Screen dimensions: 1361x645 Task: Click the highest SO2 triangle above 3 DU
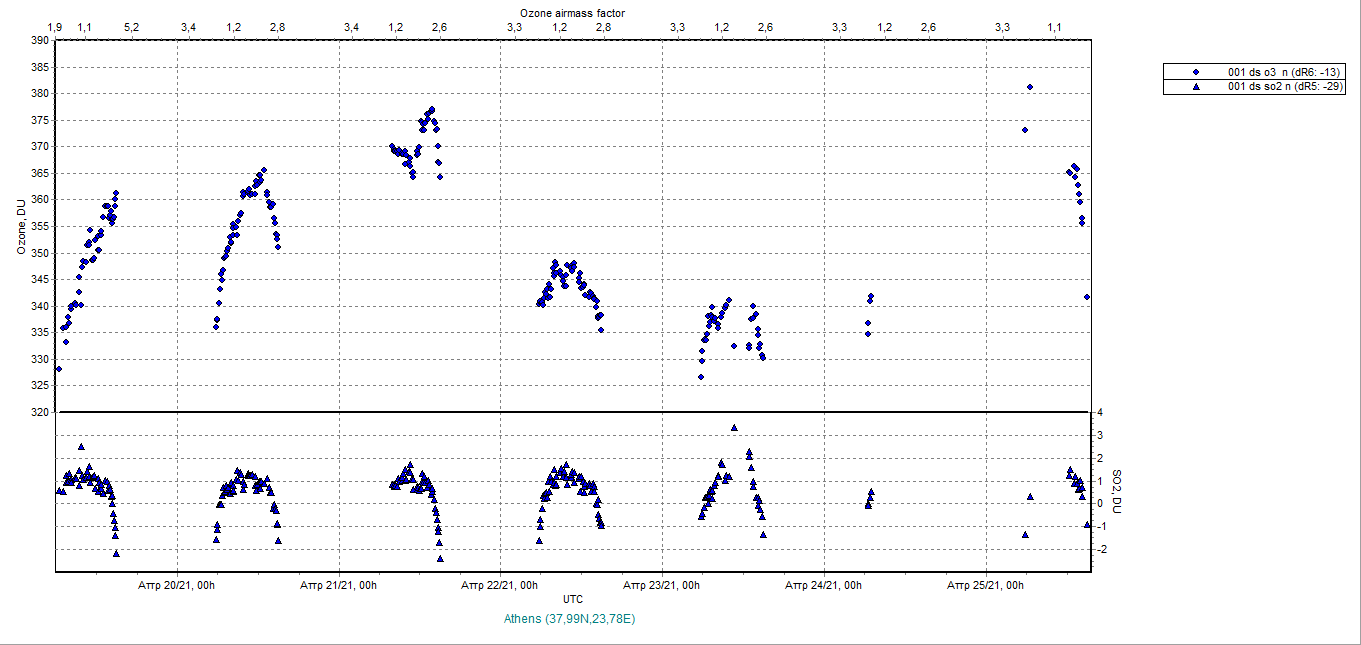coord(734,428)
